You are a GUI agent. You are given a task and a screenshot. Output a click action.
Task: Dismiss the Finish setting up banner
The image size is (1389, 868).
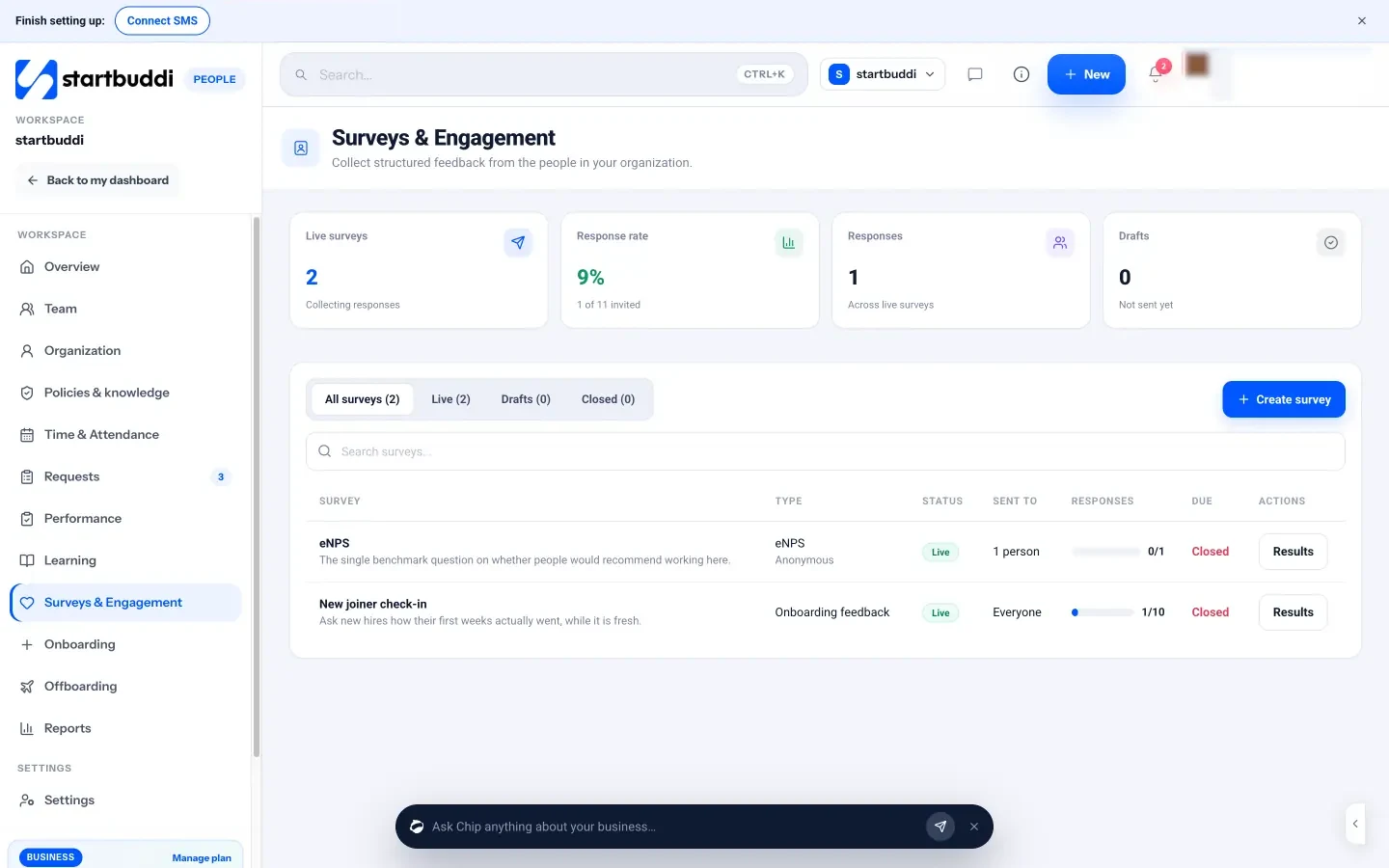pyautogui.click(x=1362, y=20)
